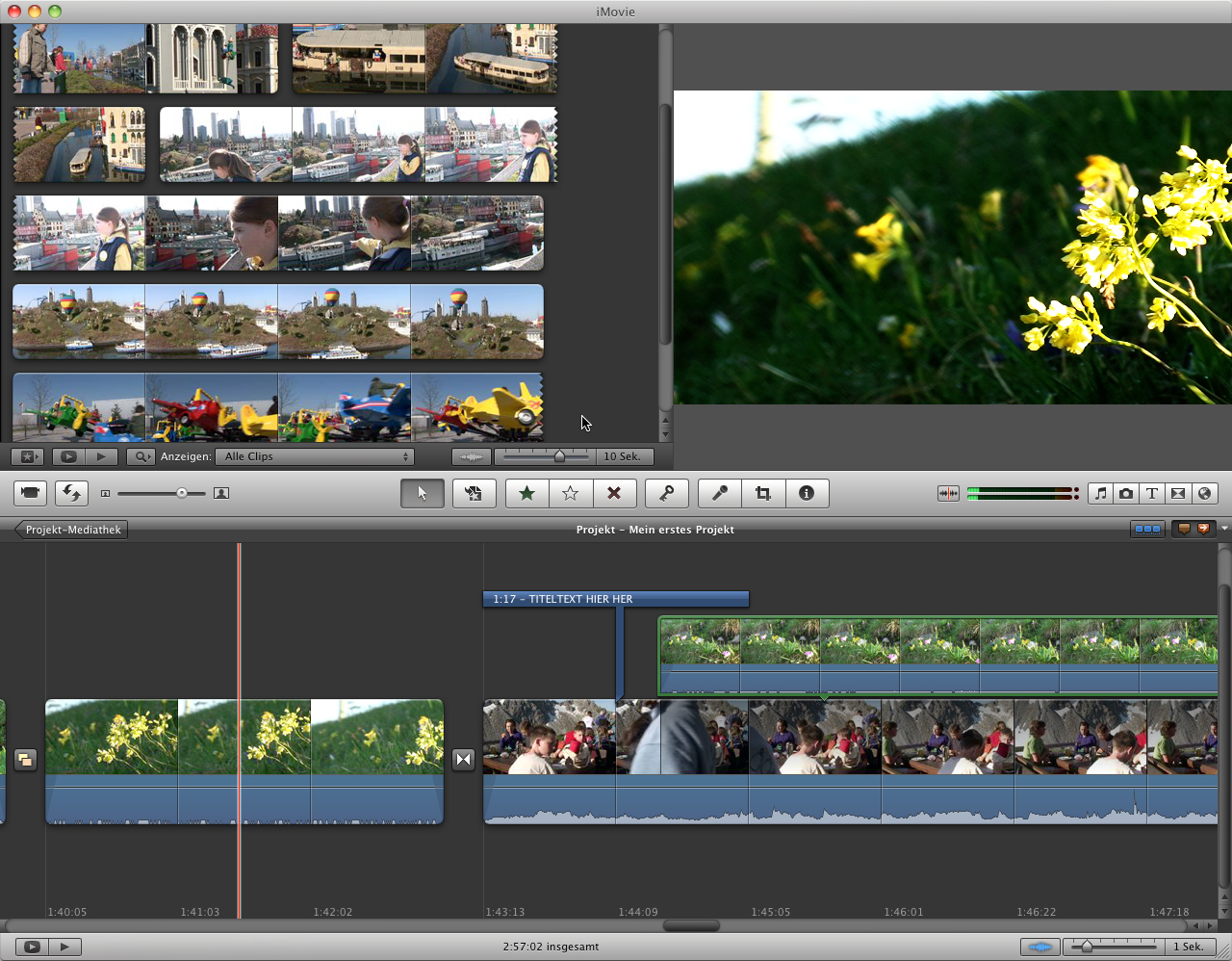Open the maps and backgrounds globe browser
The height and width of the screenshot is (961, 1232).
click(x=1204, y=493)
